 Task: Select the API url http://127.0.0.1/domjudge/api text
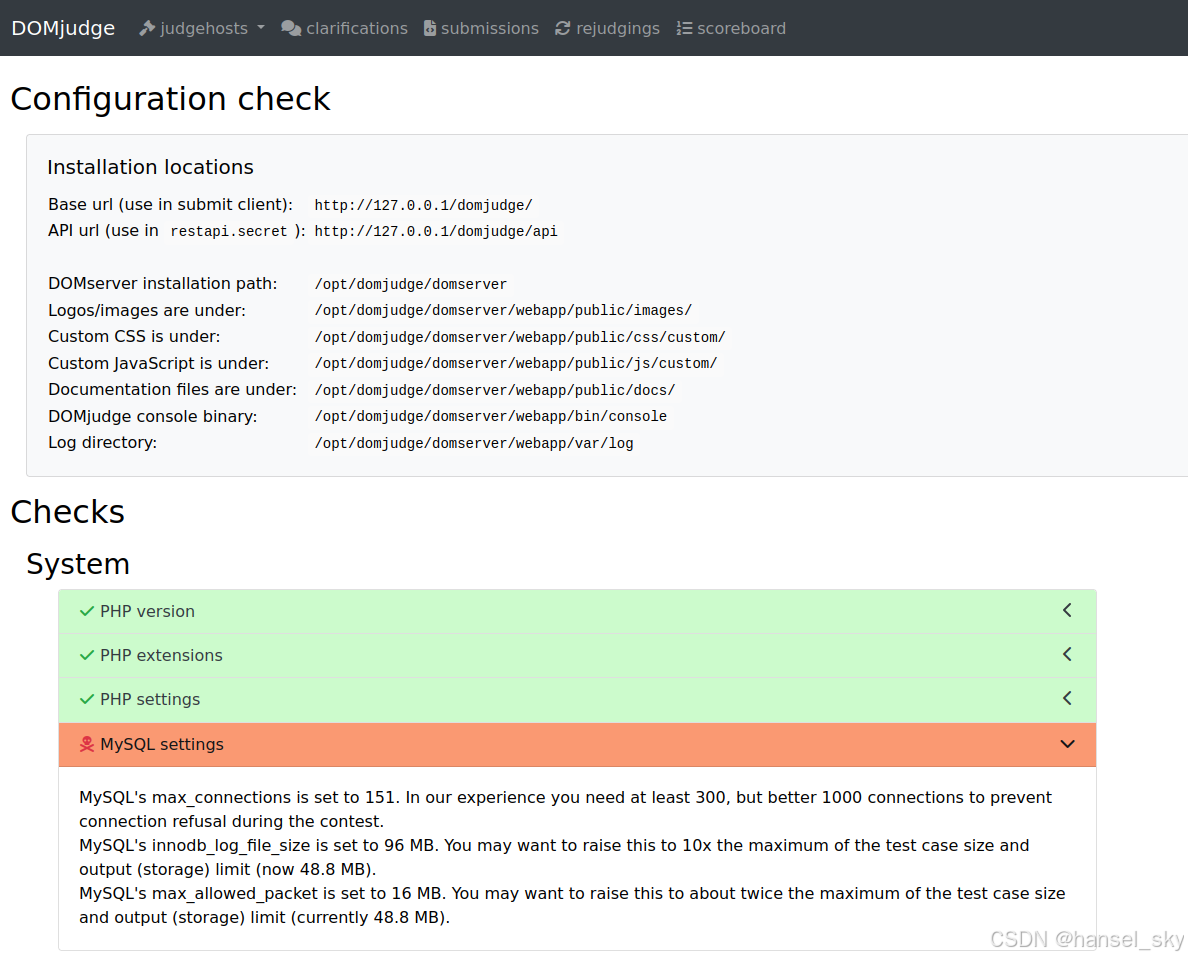(x=436, y=231)
